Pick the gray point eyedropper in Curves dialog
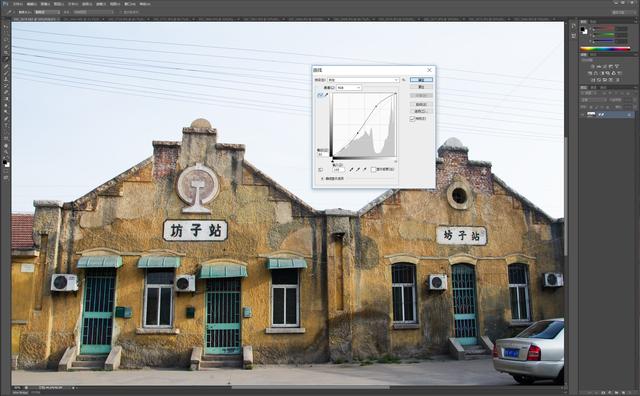This screenshot has width=640, height=396. point(358,169)
